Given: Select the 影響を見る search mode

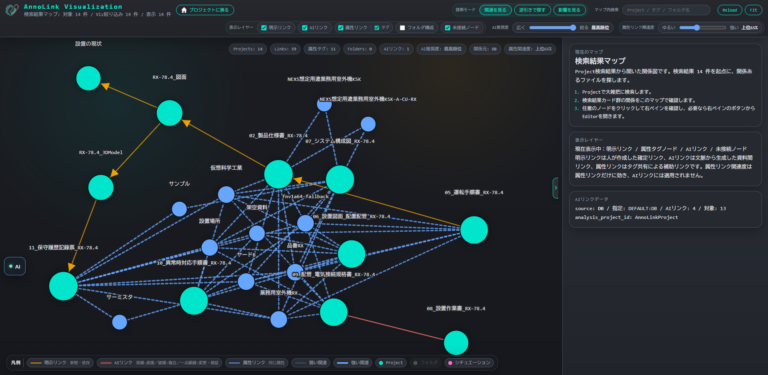Looking at the screenshot, I should coord(570,10).
